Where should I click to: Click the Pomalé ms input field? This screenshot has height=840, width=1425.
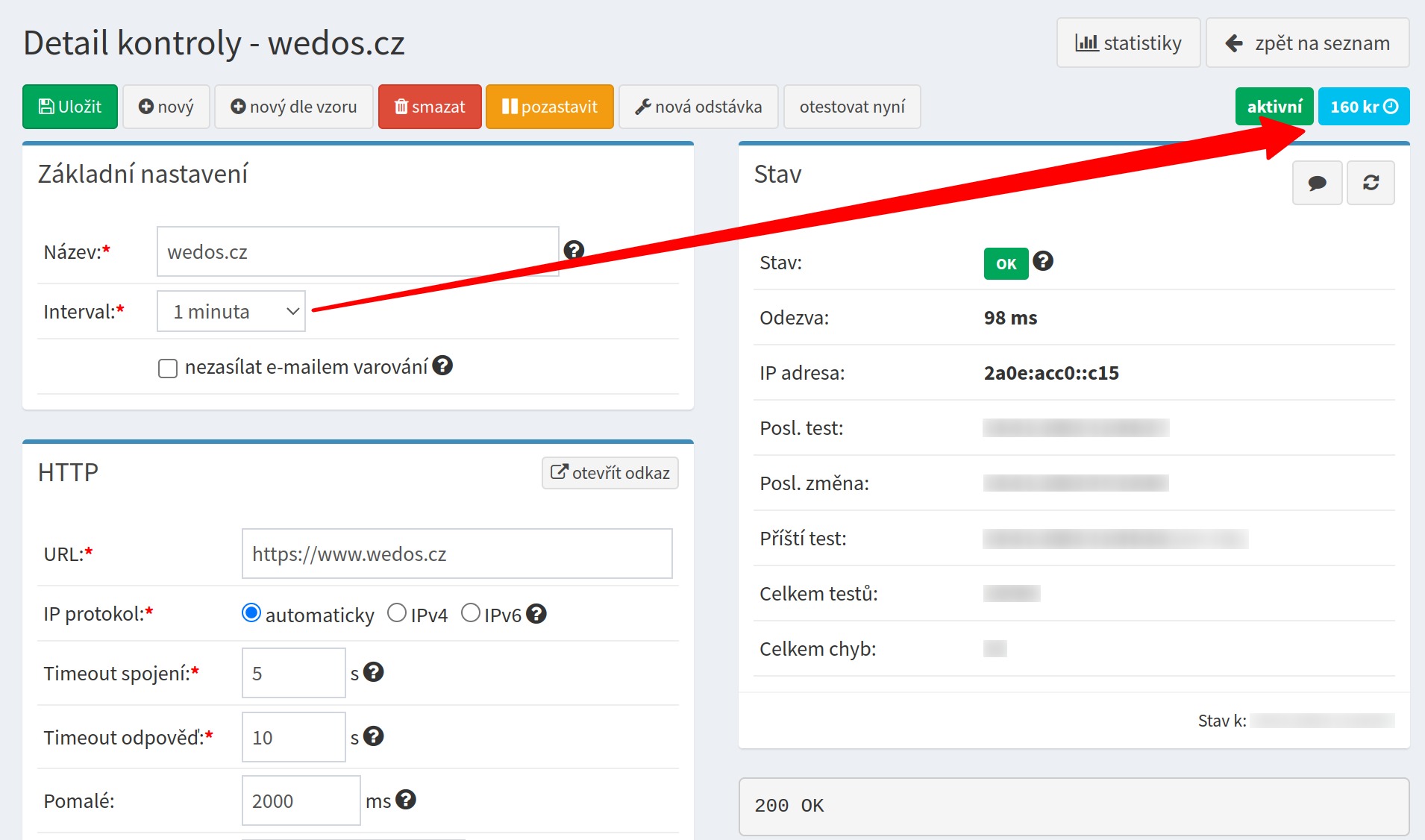click(x=301, y=800)
